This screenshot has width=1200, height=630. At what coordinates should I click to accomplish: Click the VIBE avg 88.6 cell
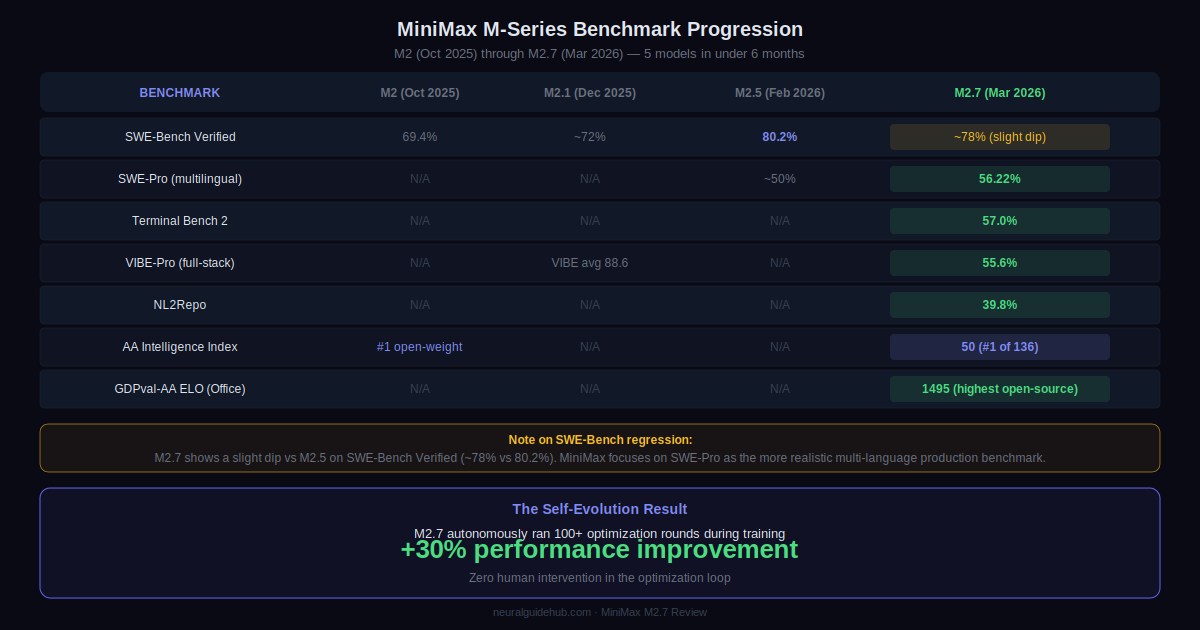coord(590,263)
